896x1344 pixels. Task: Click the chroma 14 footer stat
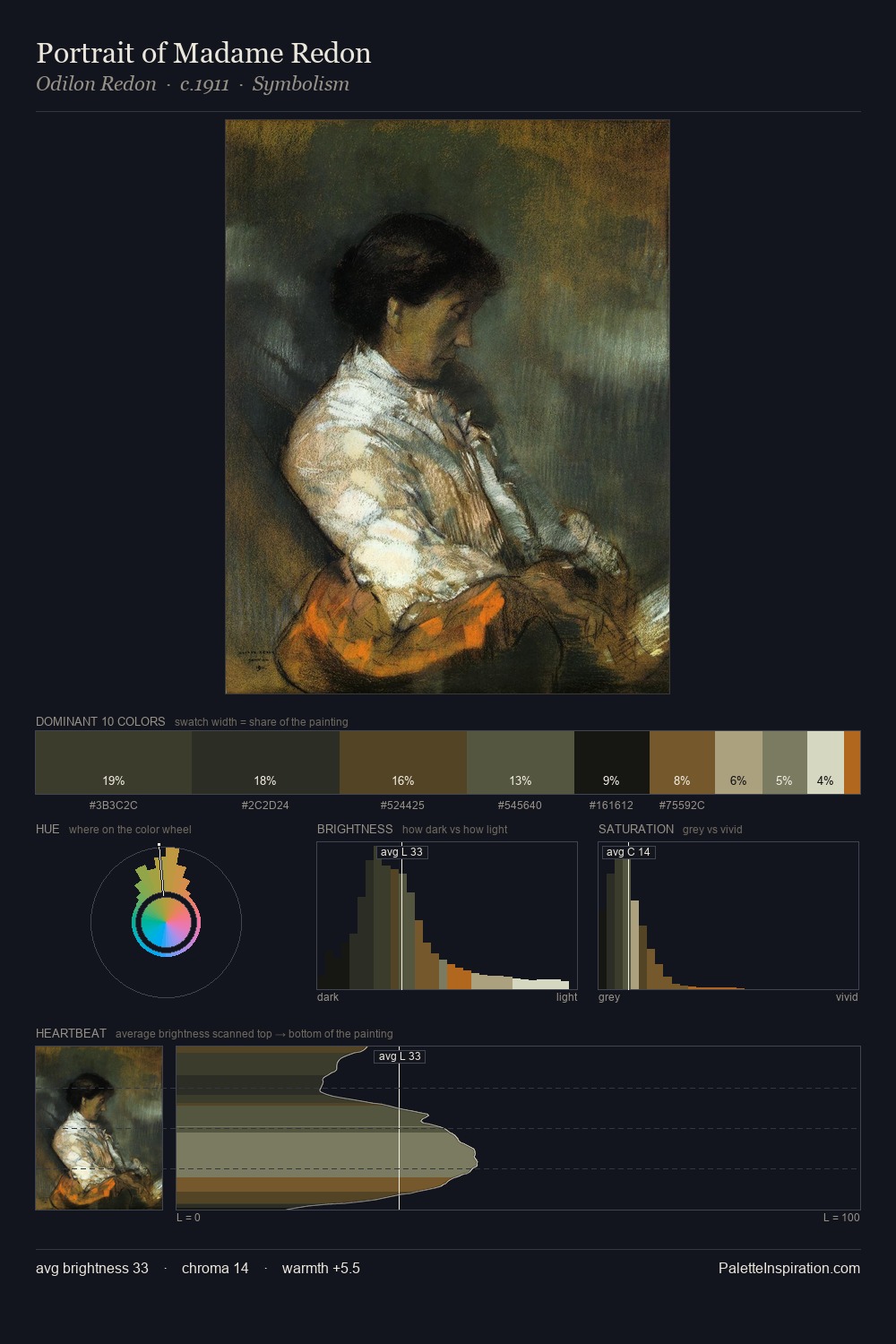click(215, 1268)
